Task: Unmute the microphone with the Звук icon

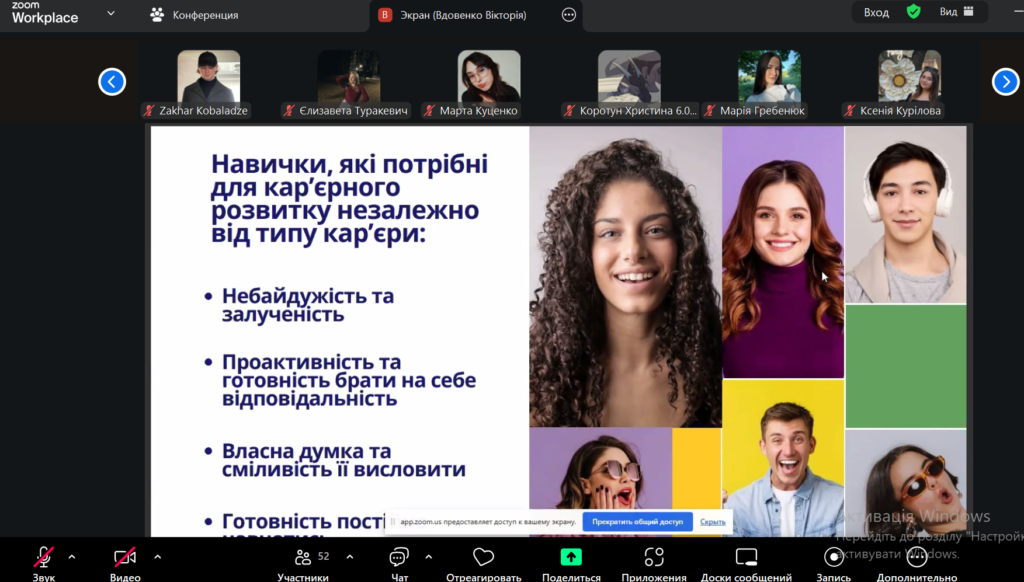Action: click(x=43, y=557)
